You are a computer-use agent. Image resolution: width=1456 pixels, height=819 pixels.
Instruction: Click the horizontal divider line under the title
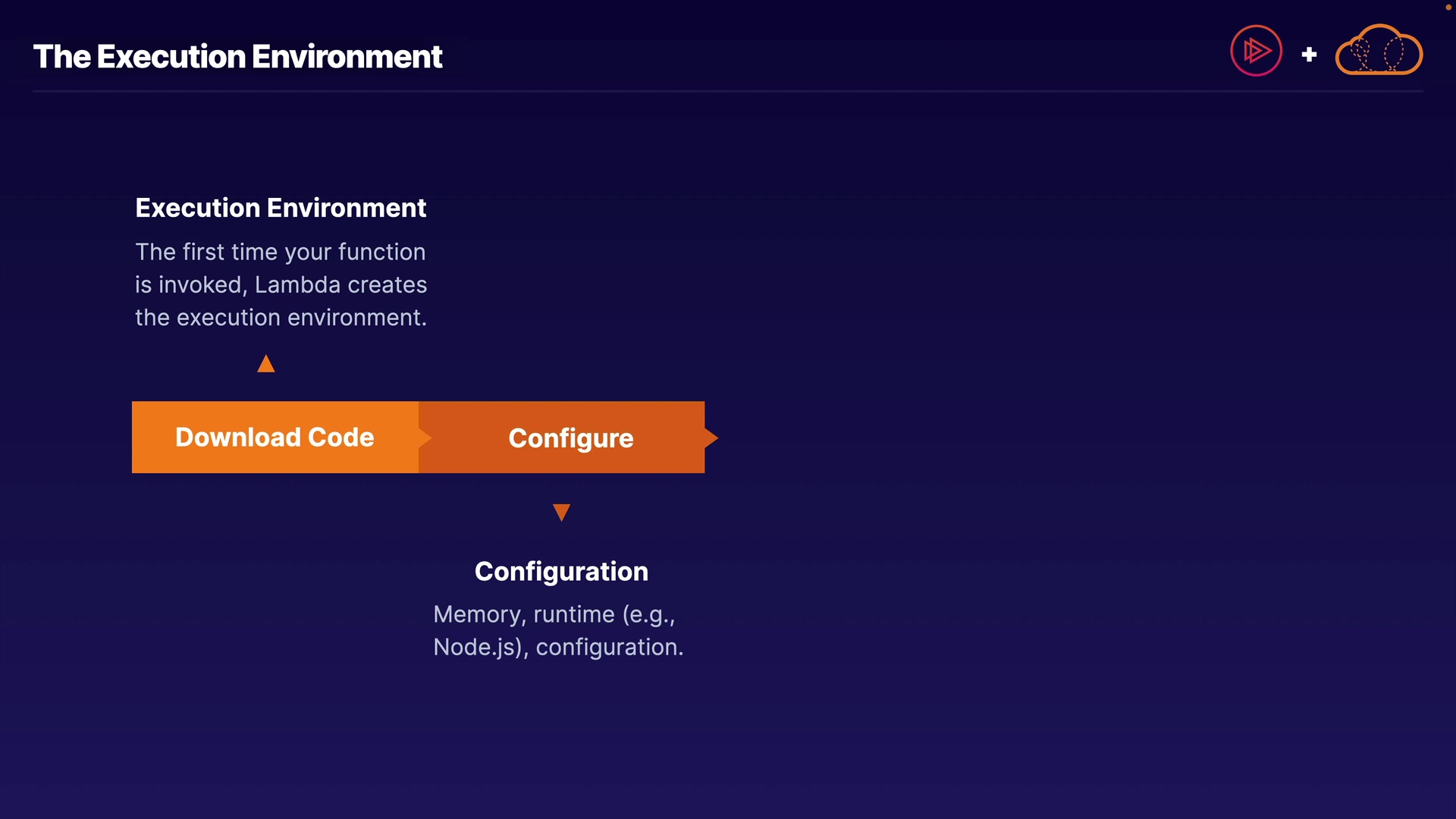coord(728,91)
